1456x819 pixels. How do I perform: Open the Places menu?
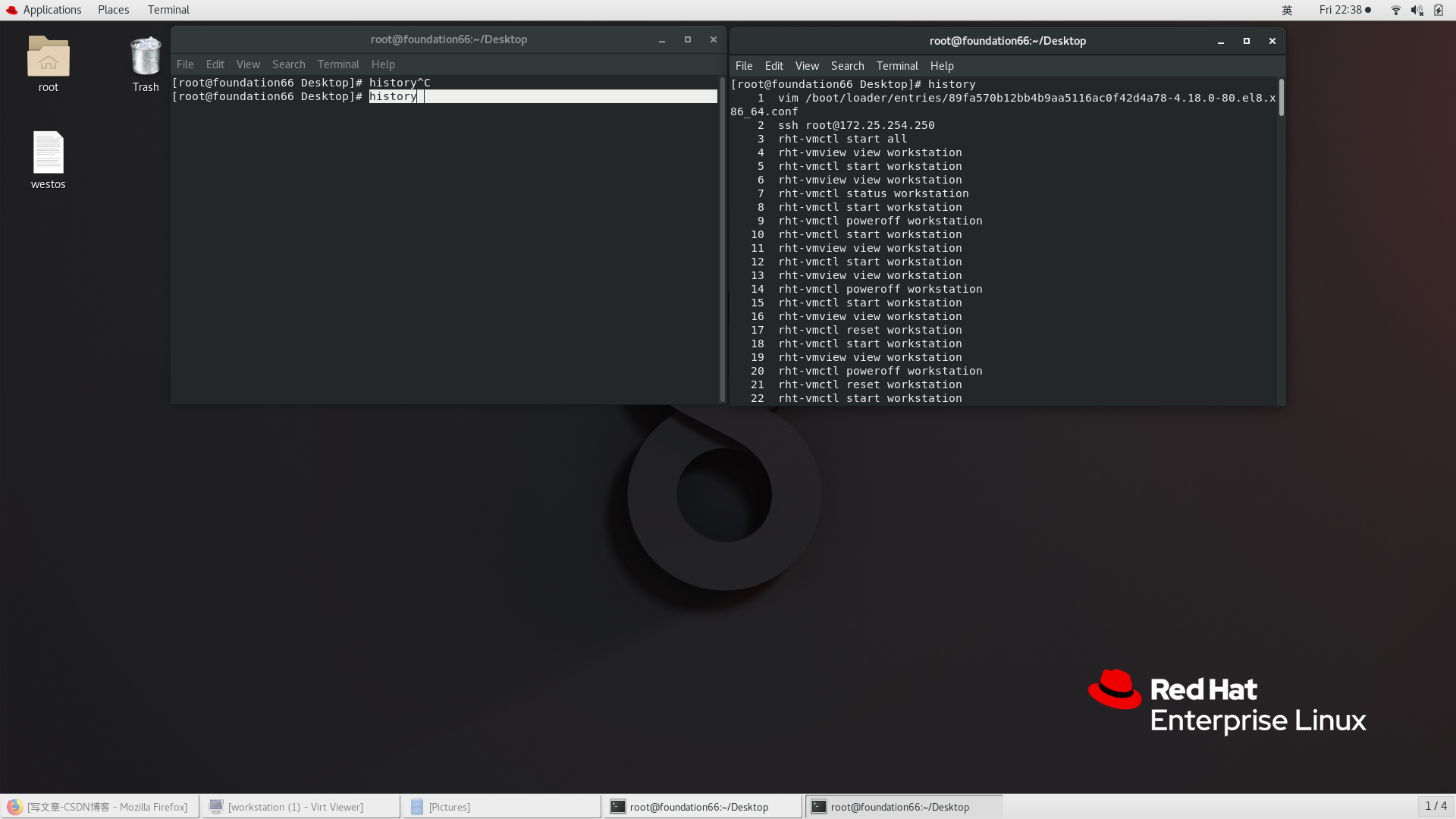coord(113,10)
